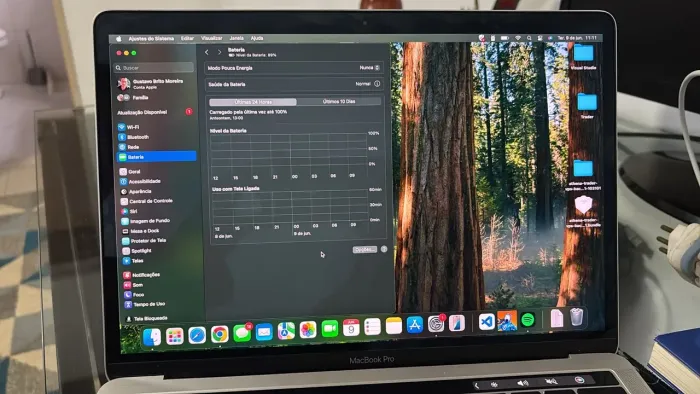Viewport: 700px width, 394px height.
Task: Select Spotlight in the sidebar
Action: 160,250
